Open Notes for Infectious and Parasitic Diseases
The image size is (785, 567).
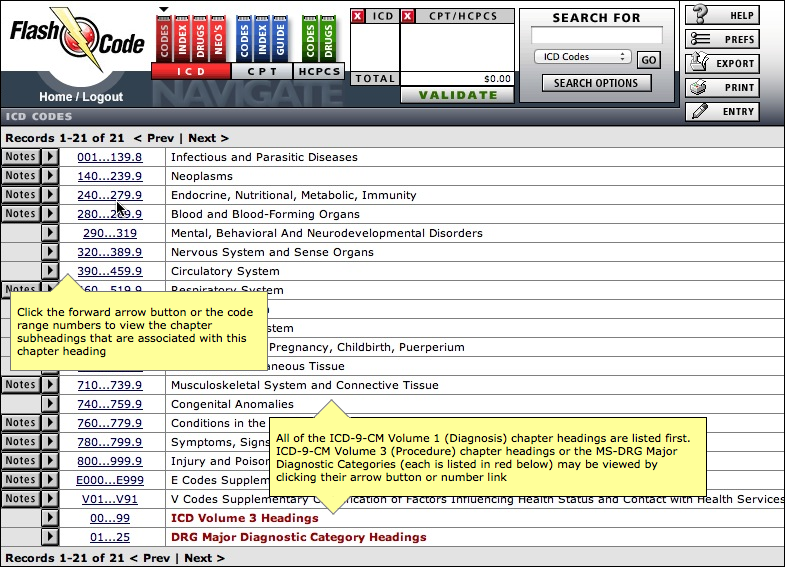point(21,157)
